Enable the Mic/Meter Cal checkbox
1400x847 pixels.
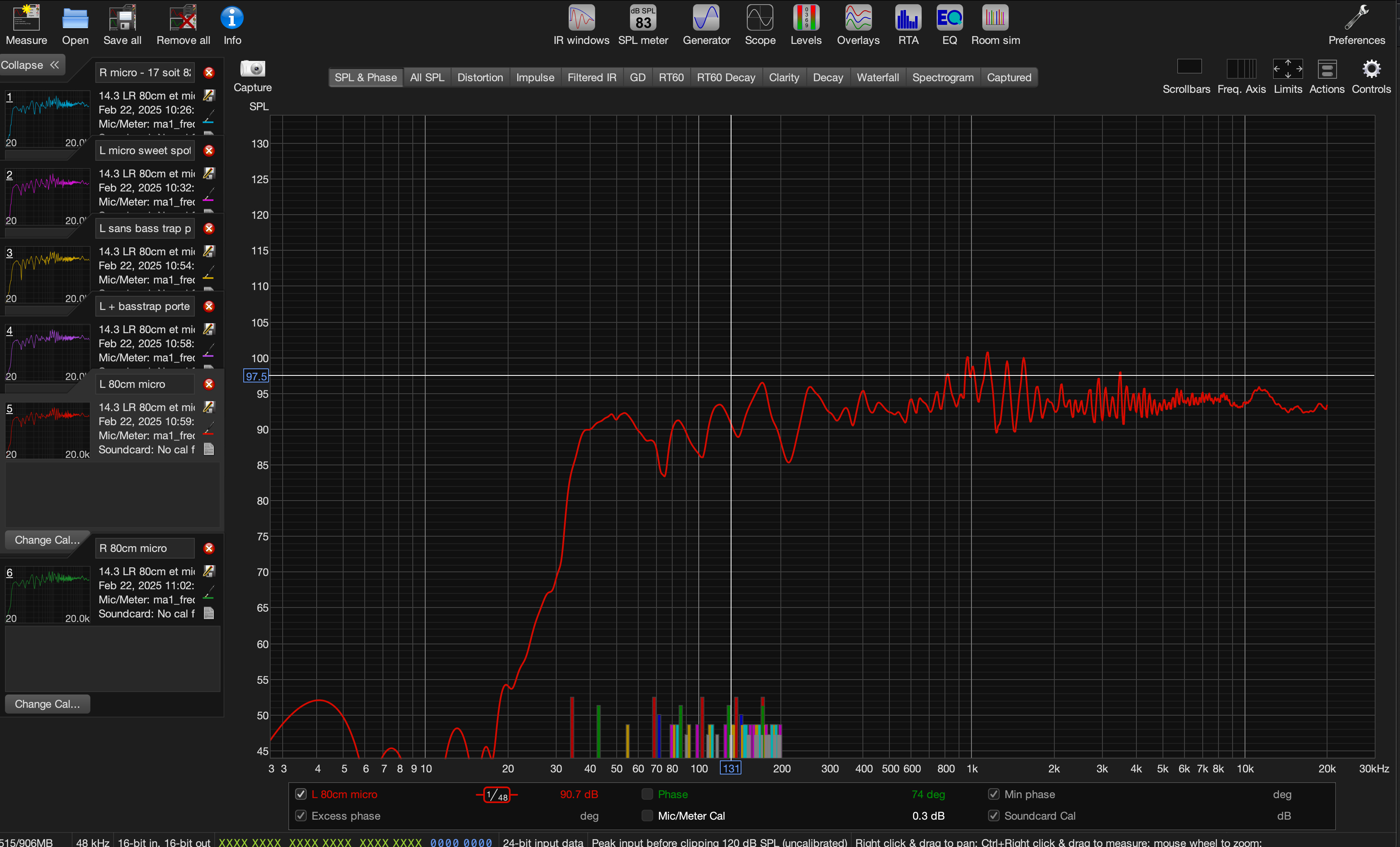tap(647, 816)
